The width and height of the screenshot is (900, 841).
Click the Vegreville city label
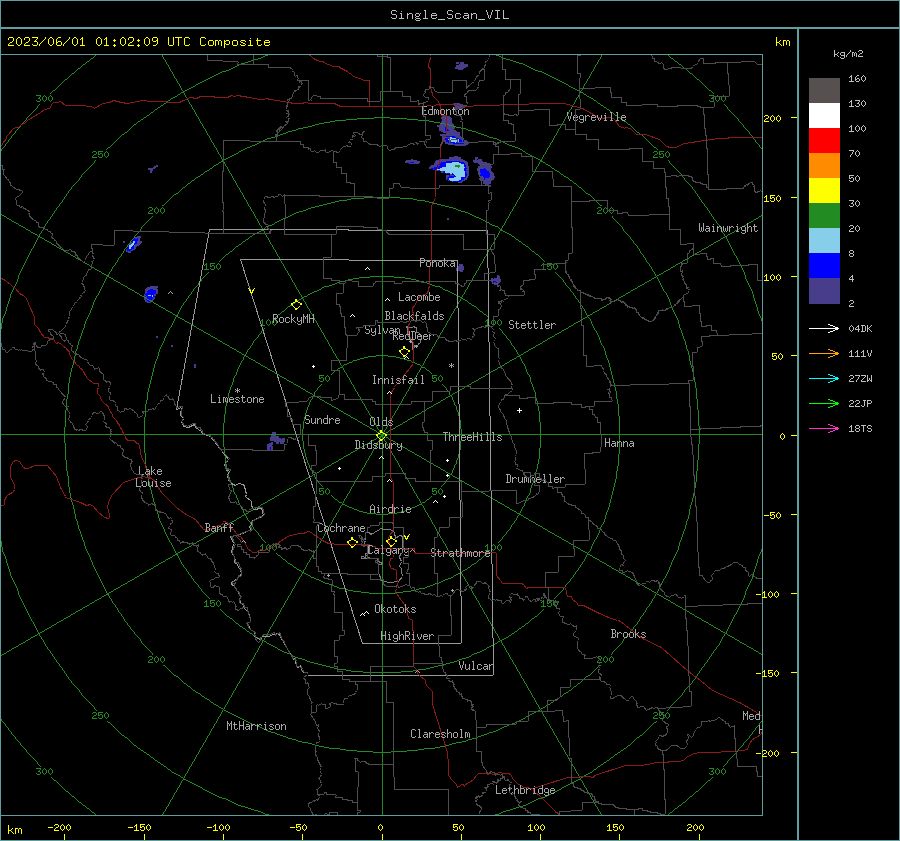596,117
